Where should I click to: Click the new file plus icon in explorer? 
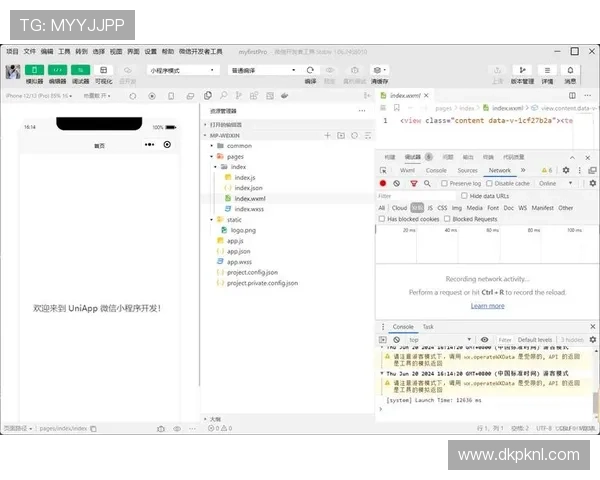[x=327, y=135]
